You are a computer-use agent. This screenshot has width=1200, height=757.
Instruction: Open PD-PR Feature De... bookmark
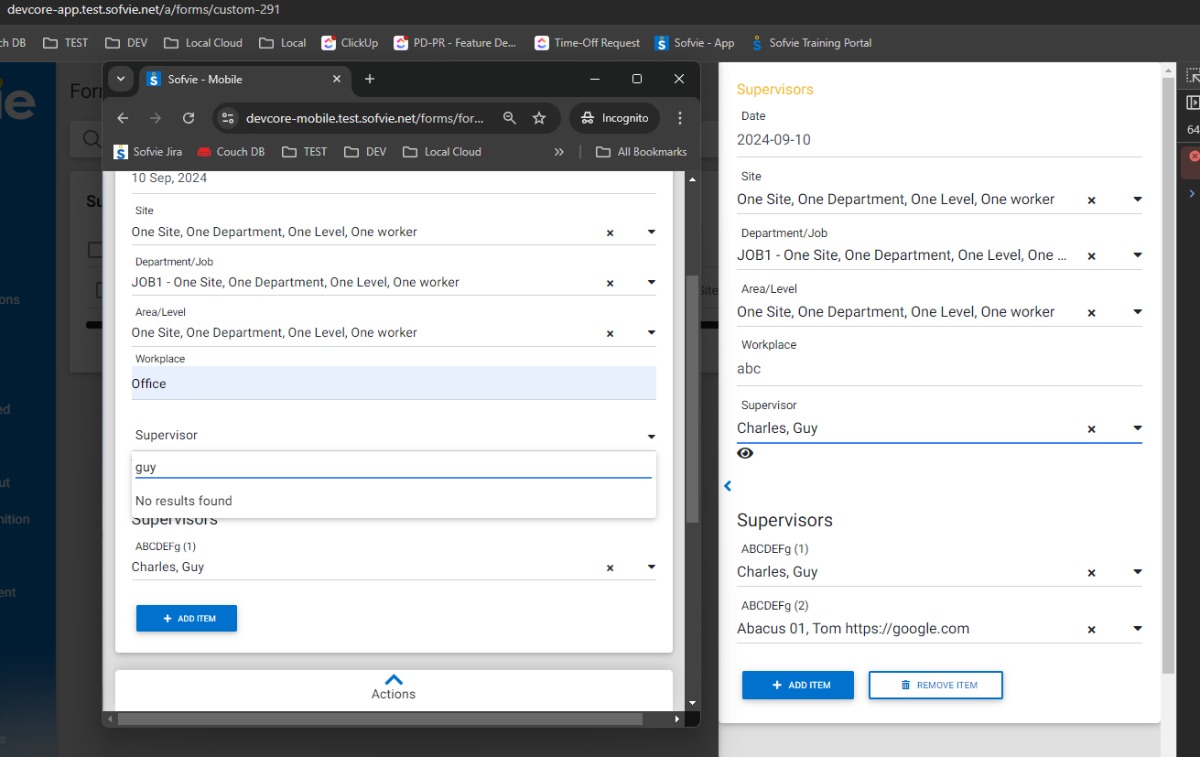(x=455, y=43)
